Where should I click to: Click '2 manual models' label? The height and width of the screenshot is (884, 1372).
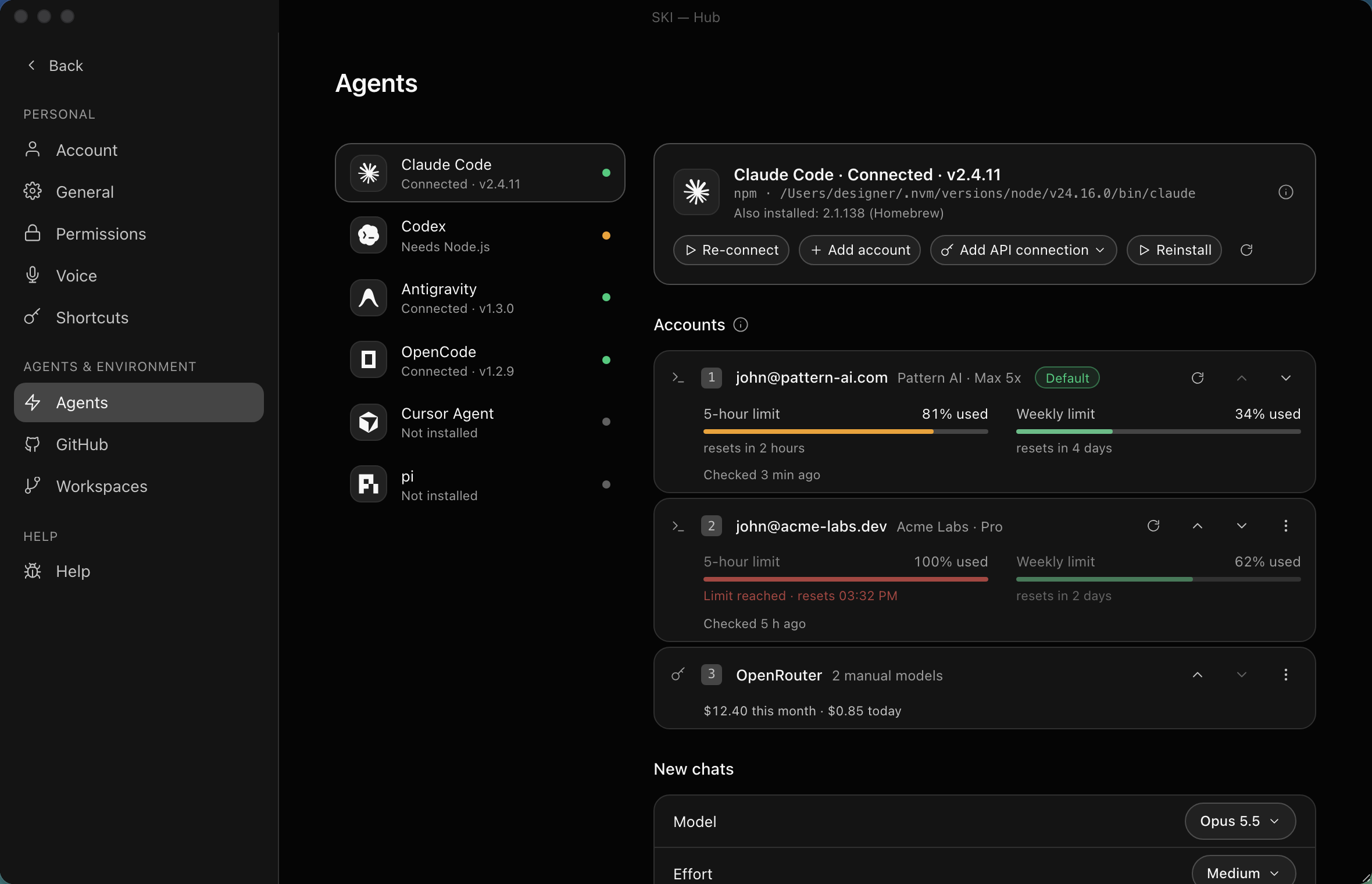[x=887, y=676]
